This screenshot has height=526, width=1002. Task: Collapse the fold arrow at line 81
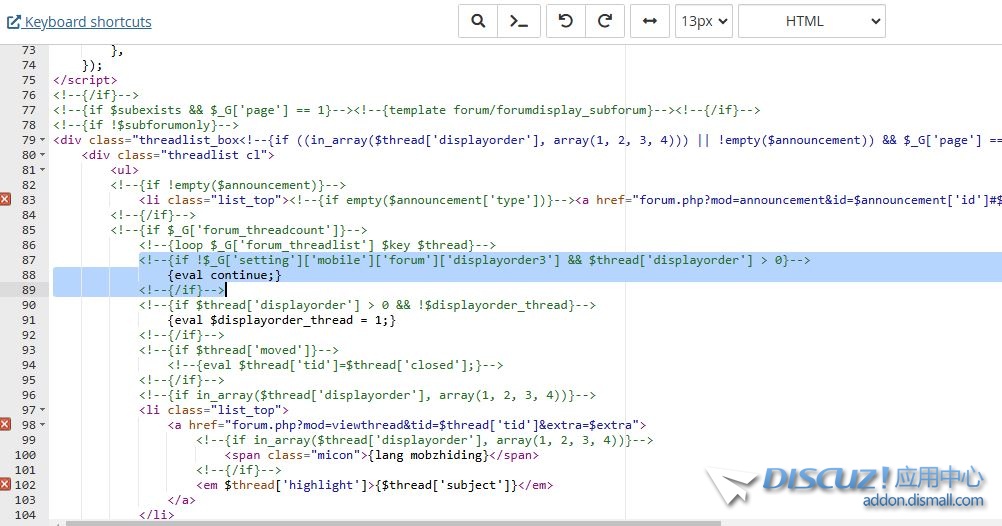[x=43, y=170]
